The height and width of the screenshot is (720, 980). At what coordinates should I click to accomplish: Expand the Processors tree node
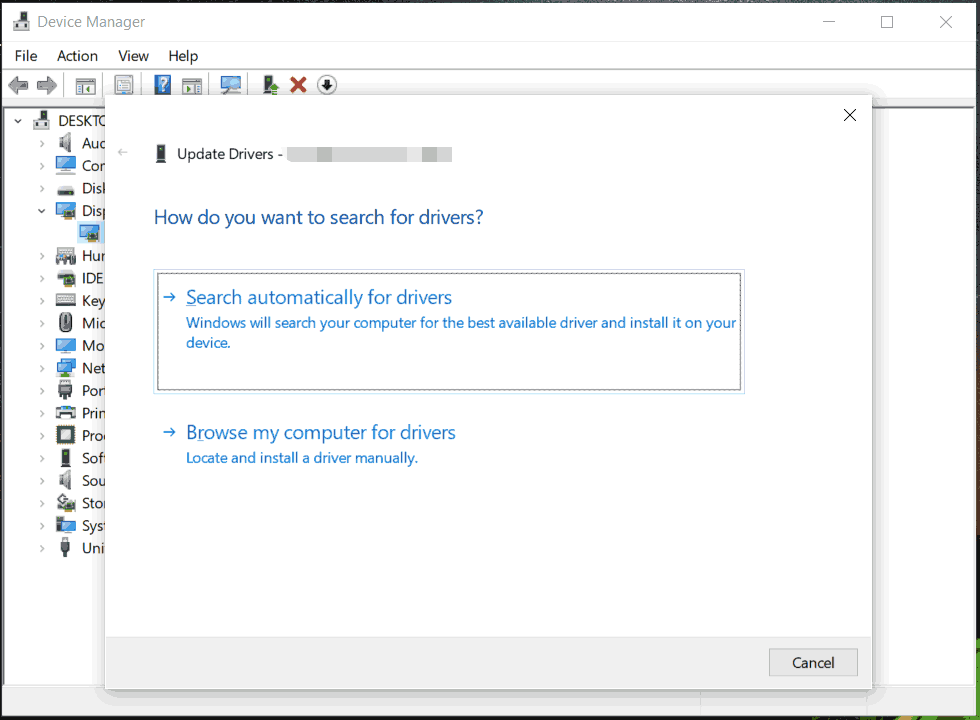point(42,436)
